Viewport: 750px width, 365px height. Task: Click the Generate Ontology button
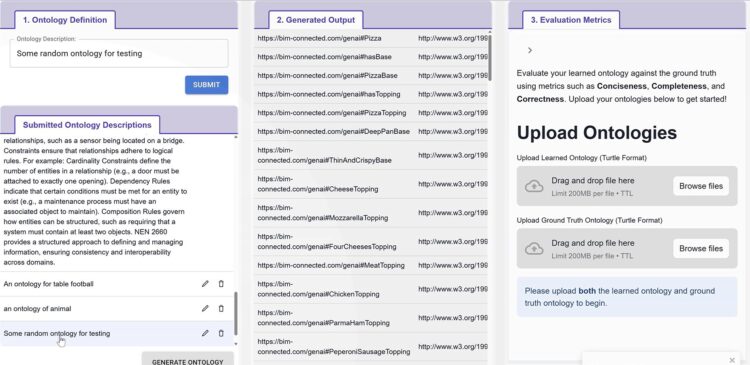[x=188, y=360]
